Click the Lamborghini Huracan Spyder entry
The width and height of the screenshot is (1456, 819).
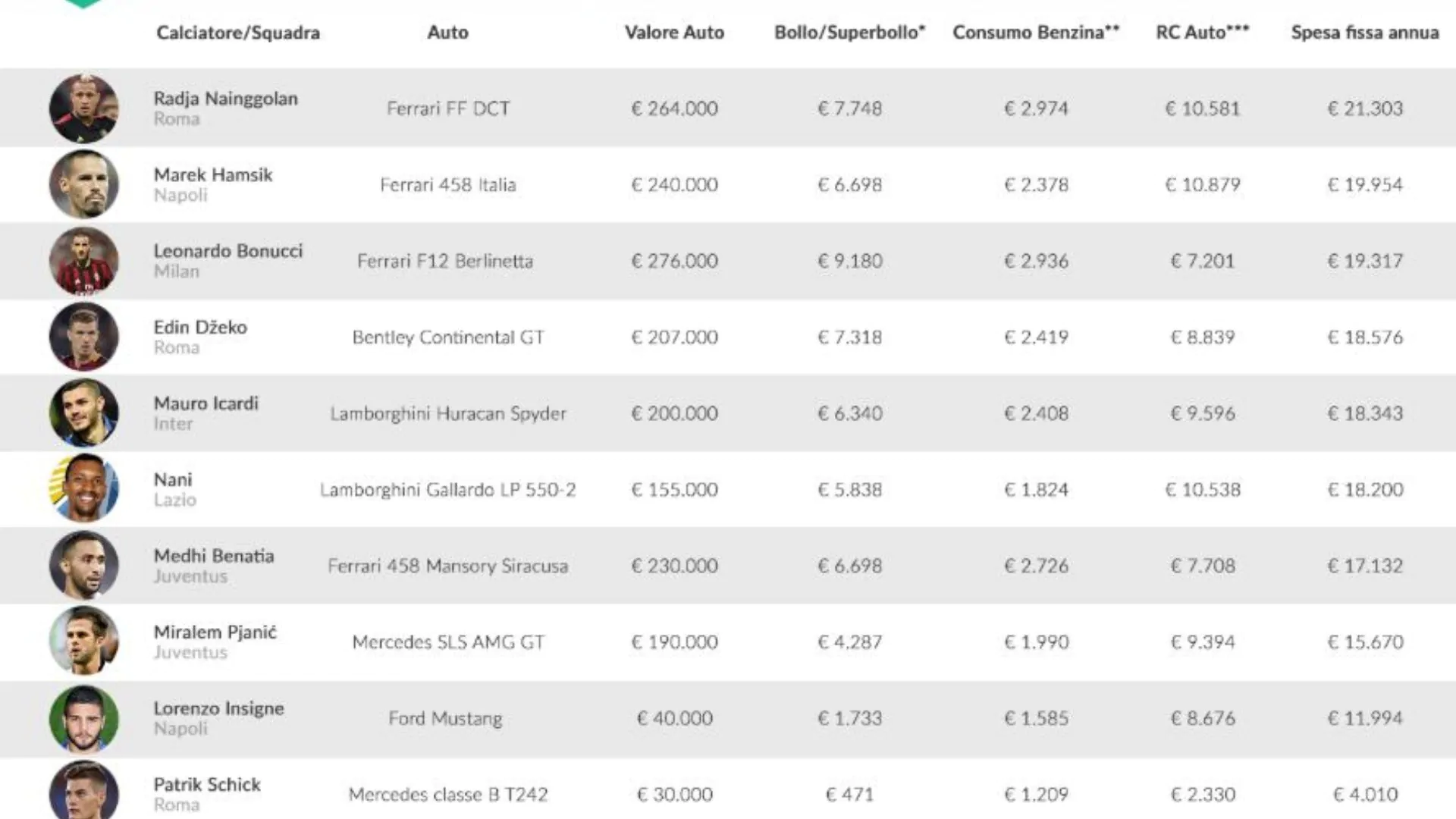pyautogui.click(x=448, y=414)
